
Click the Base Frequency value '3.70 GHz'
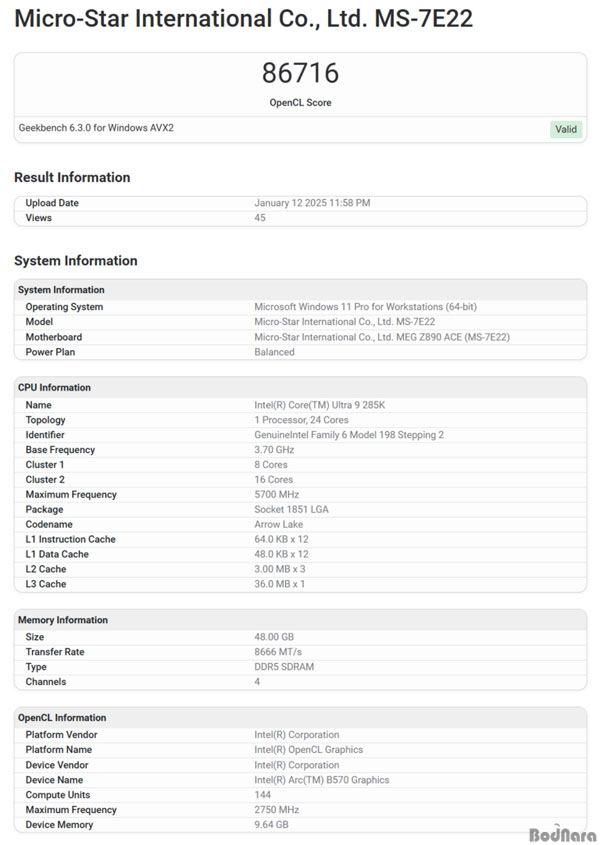tap(274, 449)
